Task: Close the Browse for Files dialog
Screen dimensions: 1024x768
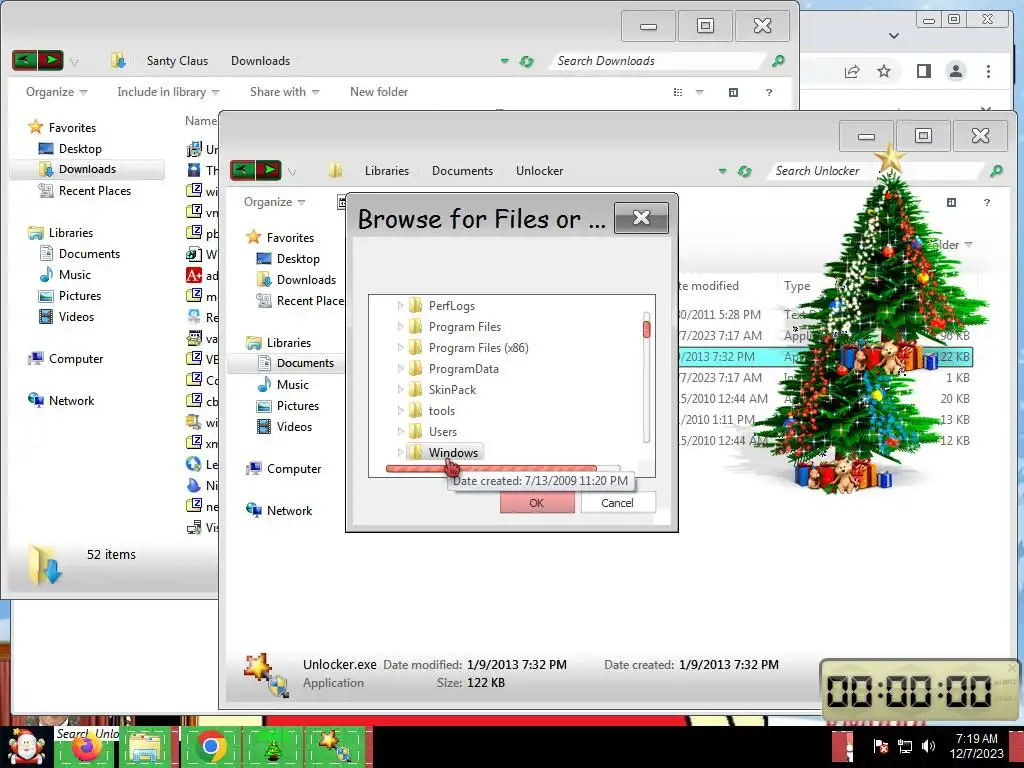Action: coord(641,217)
